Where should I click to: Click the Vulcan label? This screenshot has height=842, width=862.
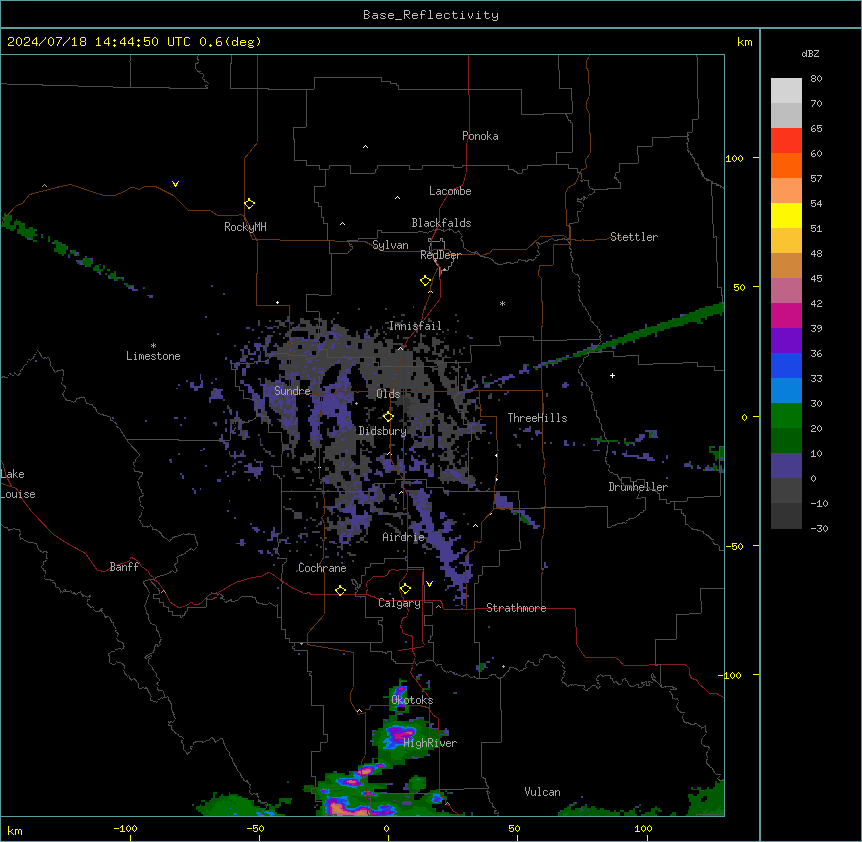(x=543, y=792)
